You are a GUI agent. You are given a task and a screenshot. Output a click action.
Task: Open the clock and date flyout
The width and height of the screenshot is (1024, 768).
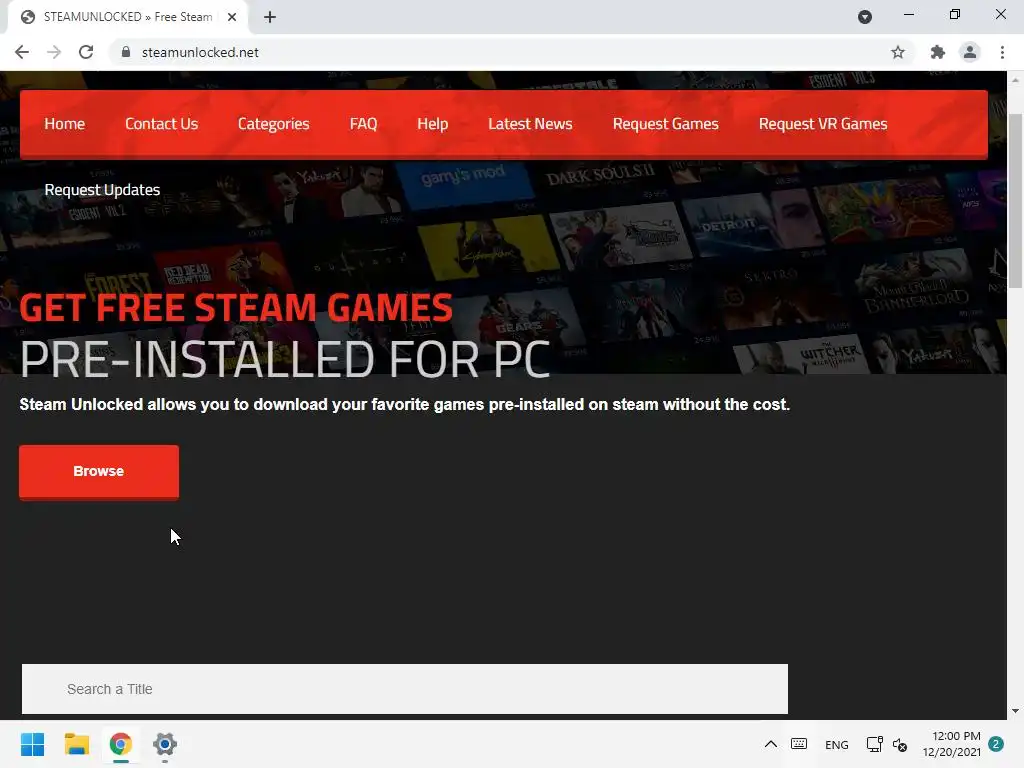(x=952, y=744)
